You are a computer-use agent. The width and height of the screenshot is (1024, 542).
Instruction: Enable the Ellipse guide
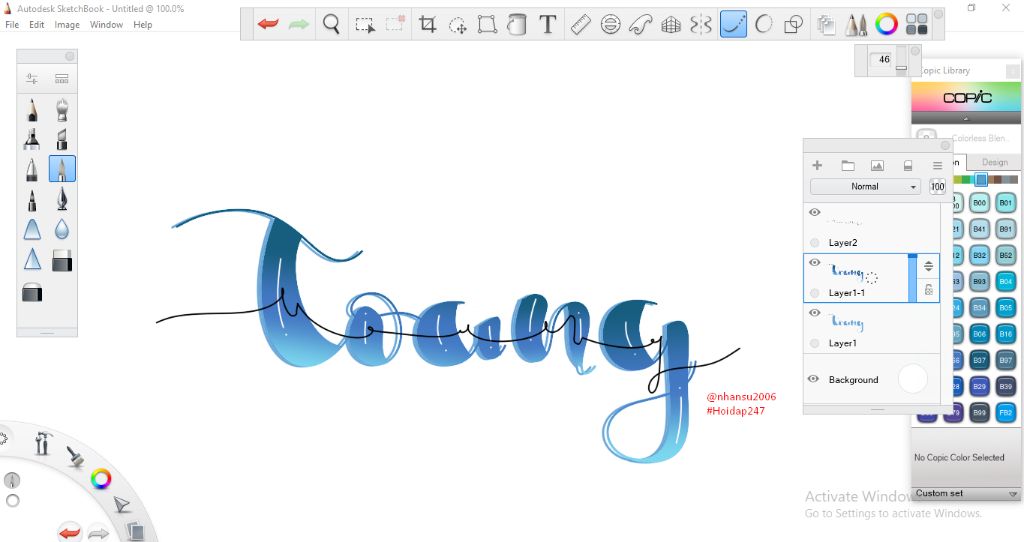[x=610, y=25]
